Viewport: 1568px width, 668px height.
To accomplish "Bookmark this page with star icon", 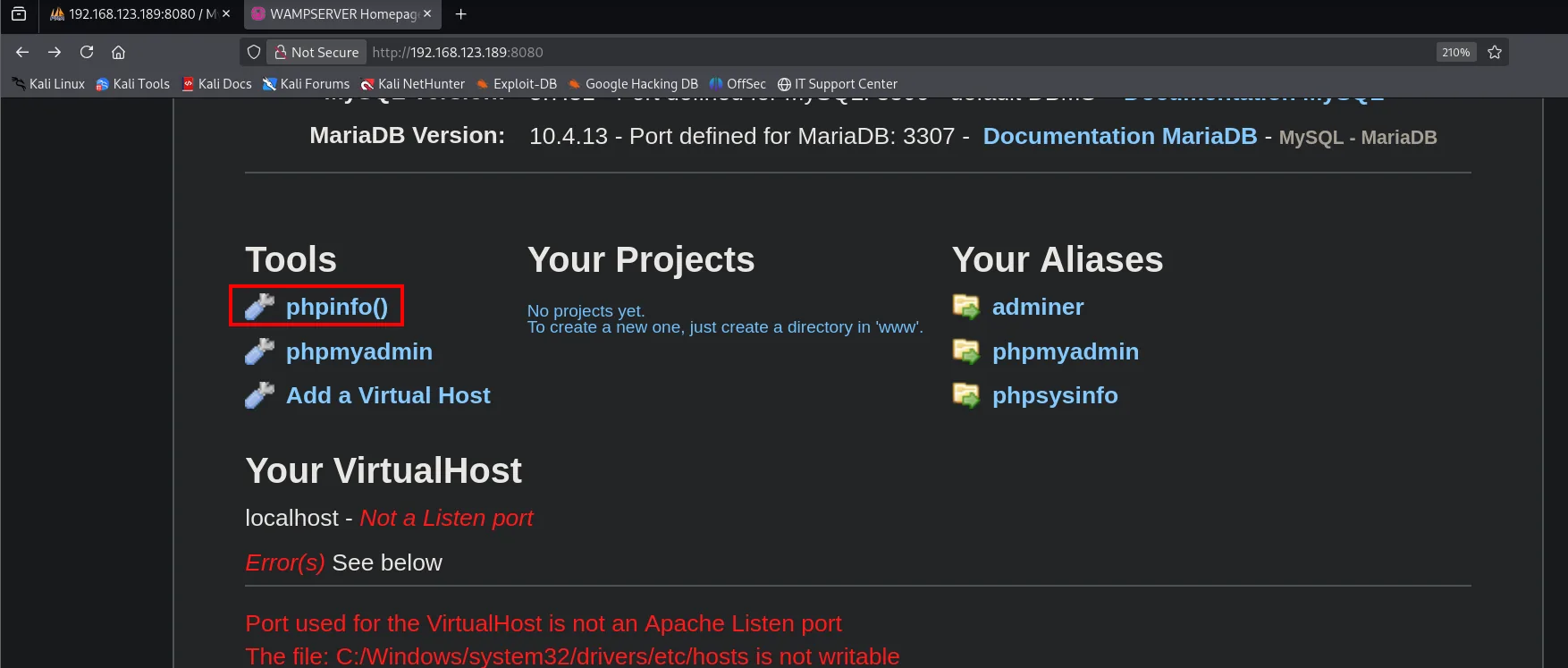I will pos(1495,52).
